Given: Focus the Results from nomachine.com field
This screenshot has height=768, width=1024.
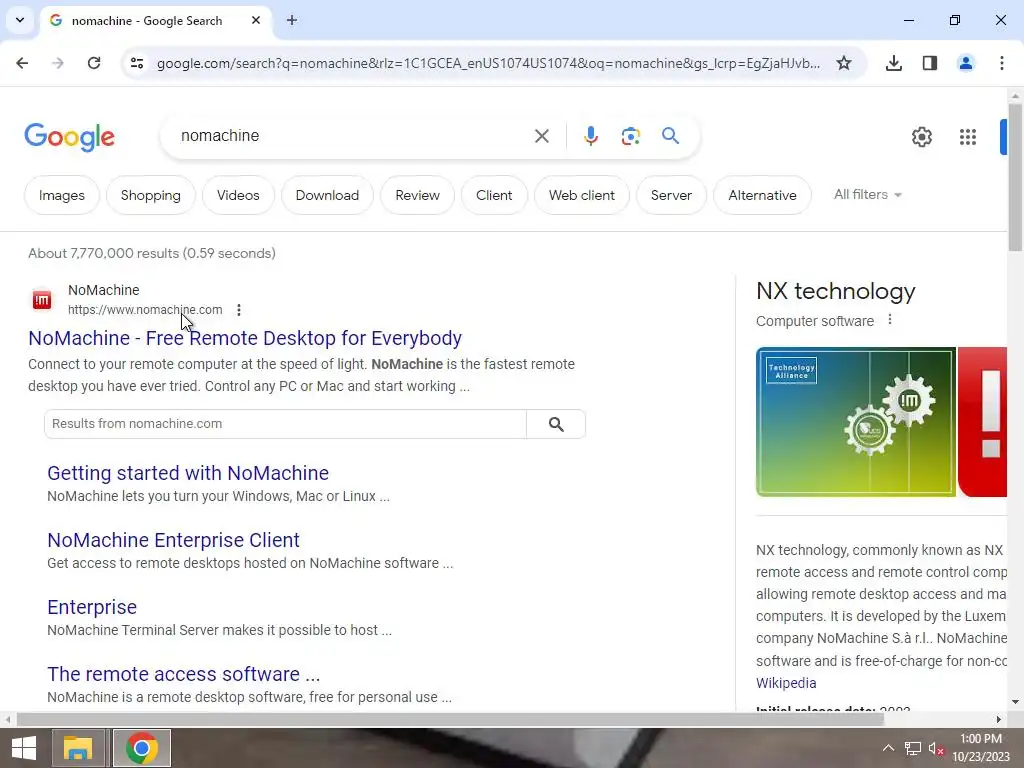Looking at the screenshot, I should pos(285,424).
